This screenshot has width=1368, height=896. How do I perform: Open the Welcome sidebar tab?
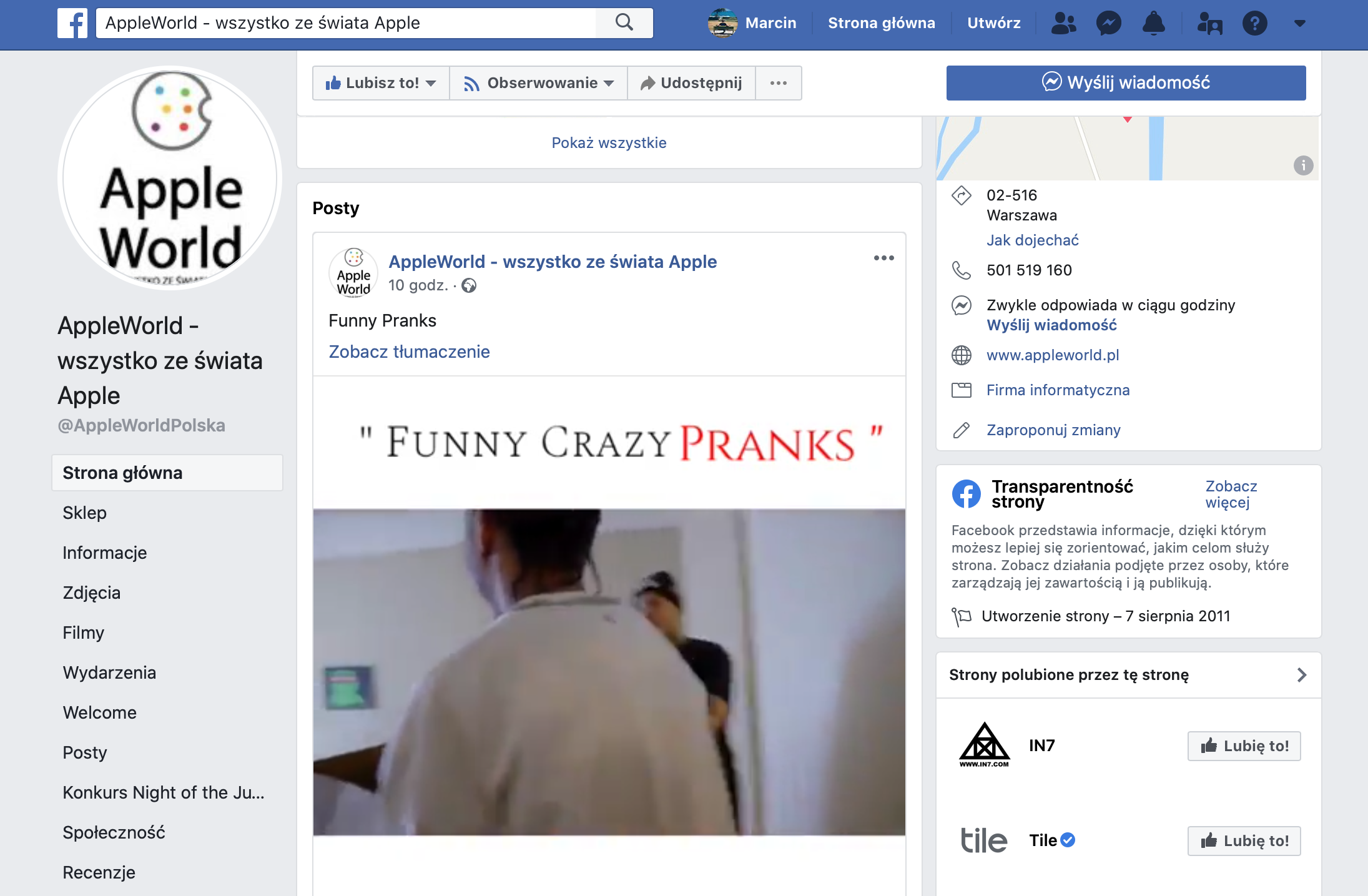pos(100,712)
